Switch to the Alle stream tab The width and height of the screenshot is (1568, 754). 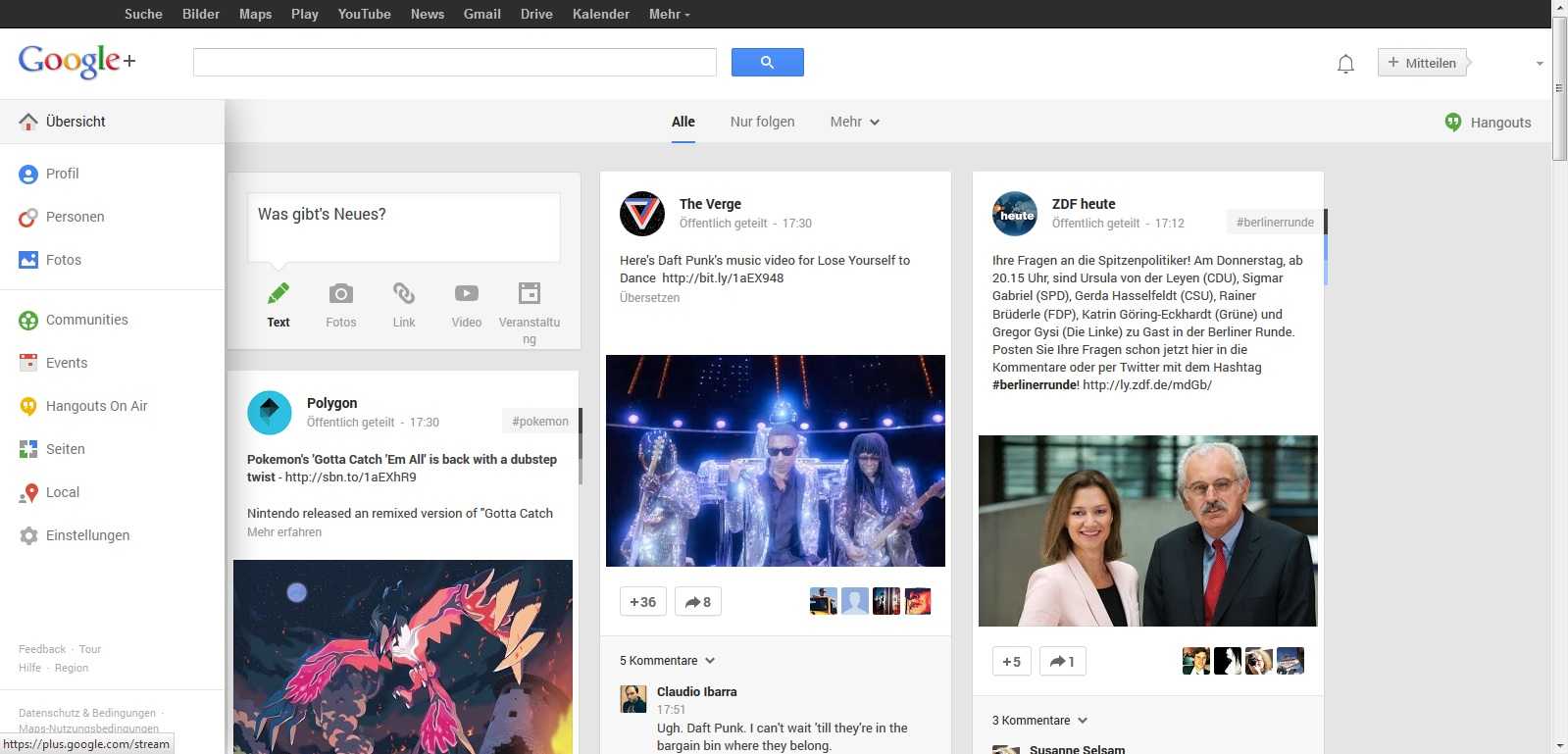pos(683,122)
